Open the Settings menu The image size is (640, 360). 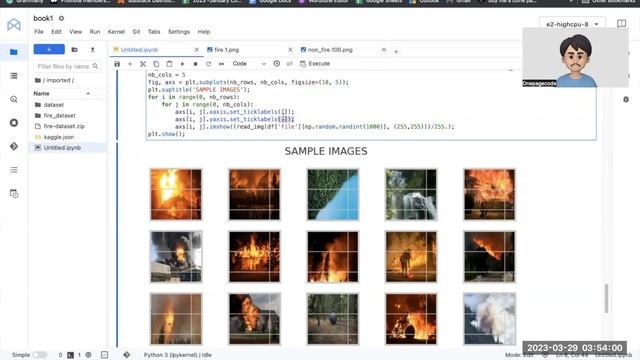click(x=179, y=31)
